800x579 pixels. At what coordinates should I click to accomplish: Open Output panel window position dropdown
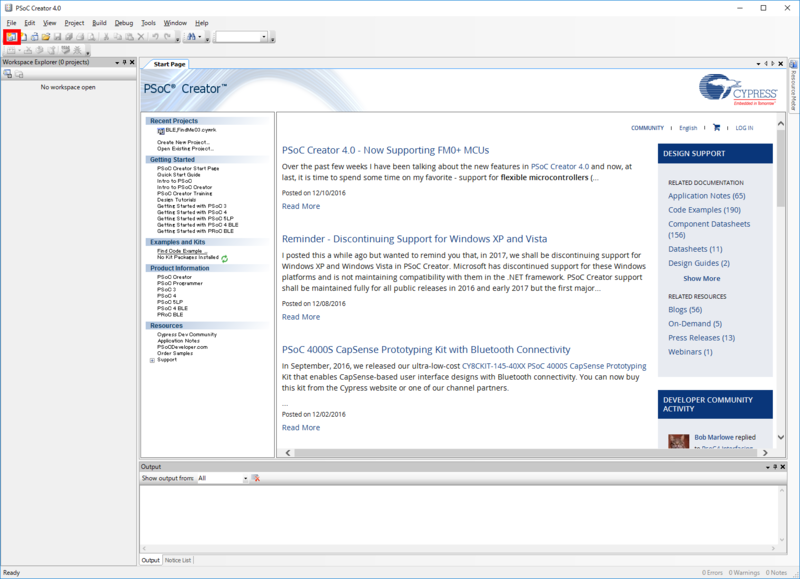tap(768, 467)
